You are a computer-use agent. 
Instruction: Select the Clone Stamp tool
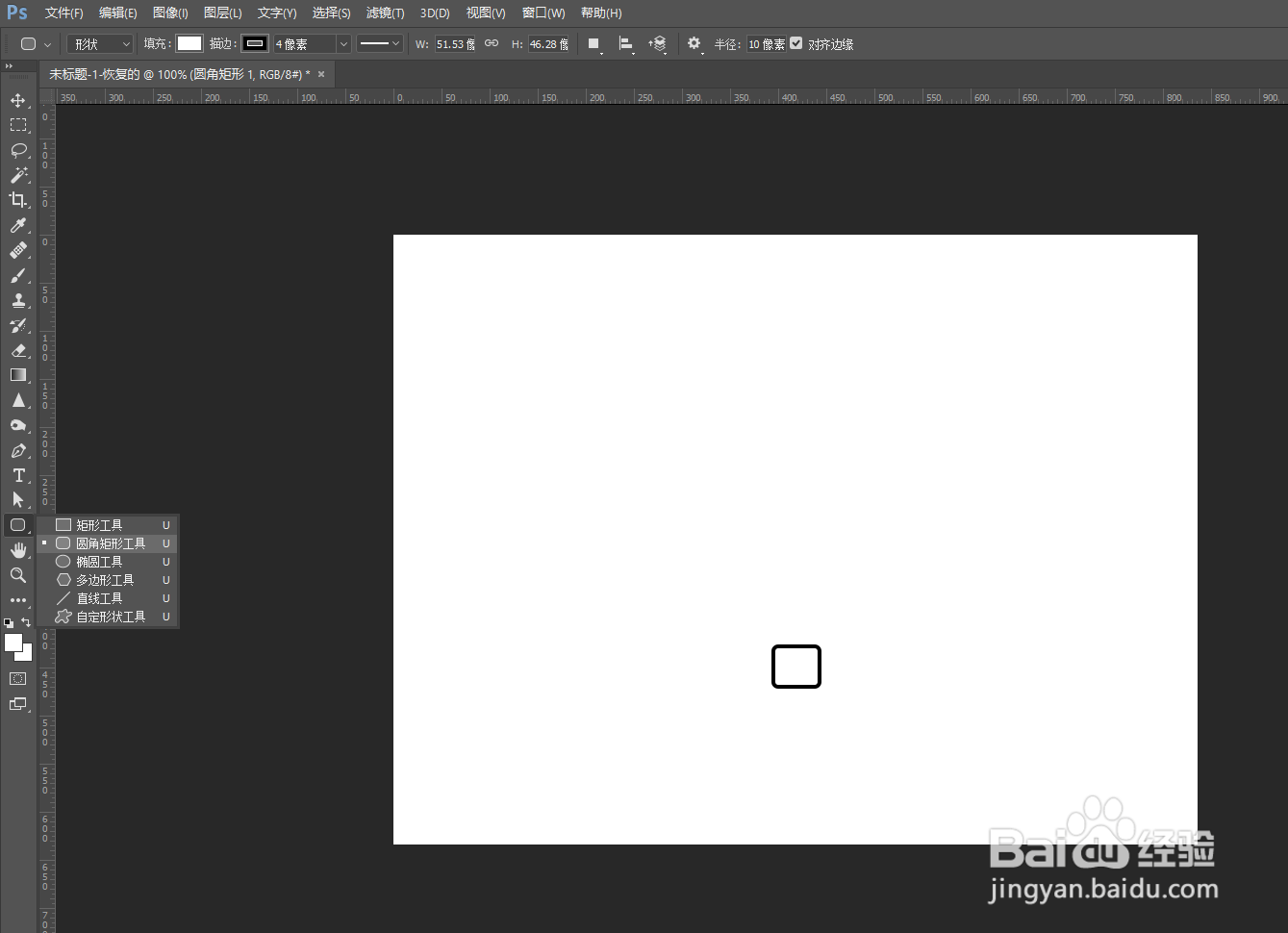[18, 300]
